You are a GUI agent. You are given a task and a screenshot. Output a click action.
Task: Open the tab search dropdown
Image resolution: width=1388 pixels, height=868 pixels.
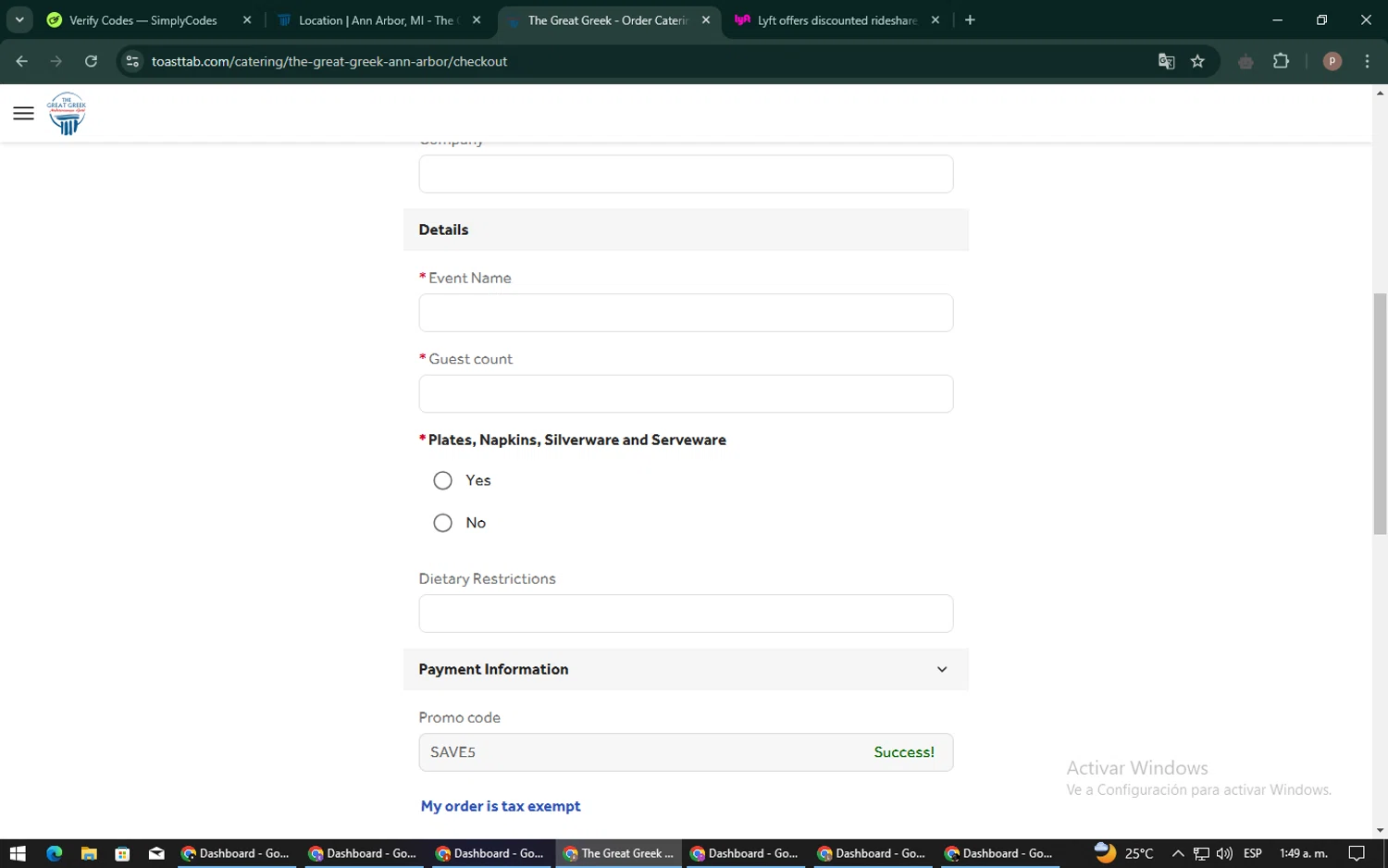pos(19,20)
